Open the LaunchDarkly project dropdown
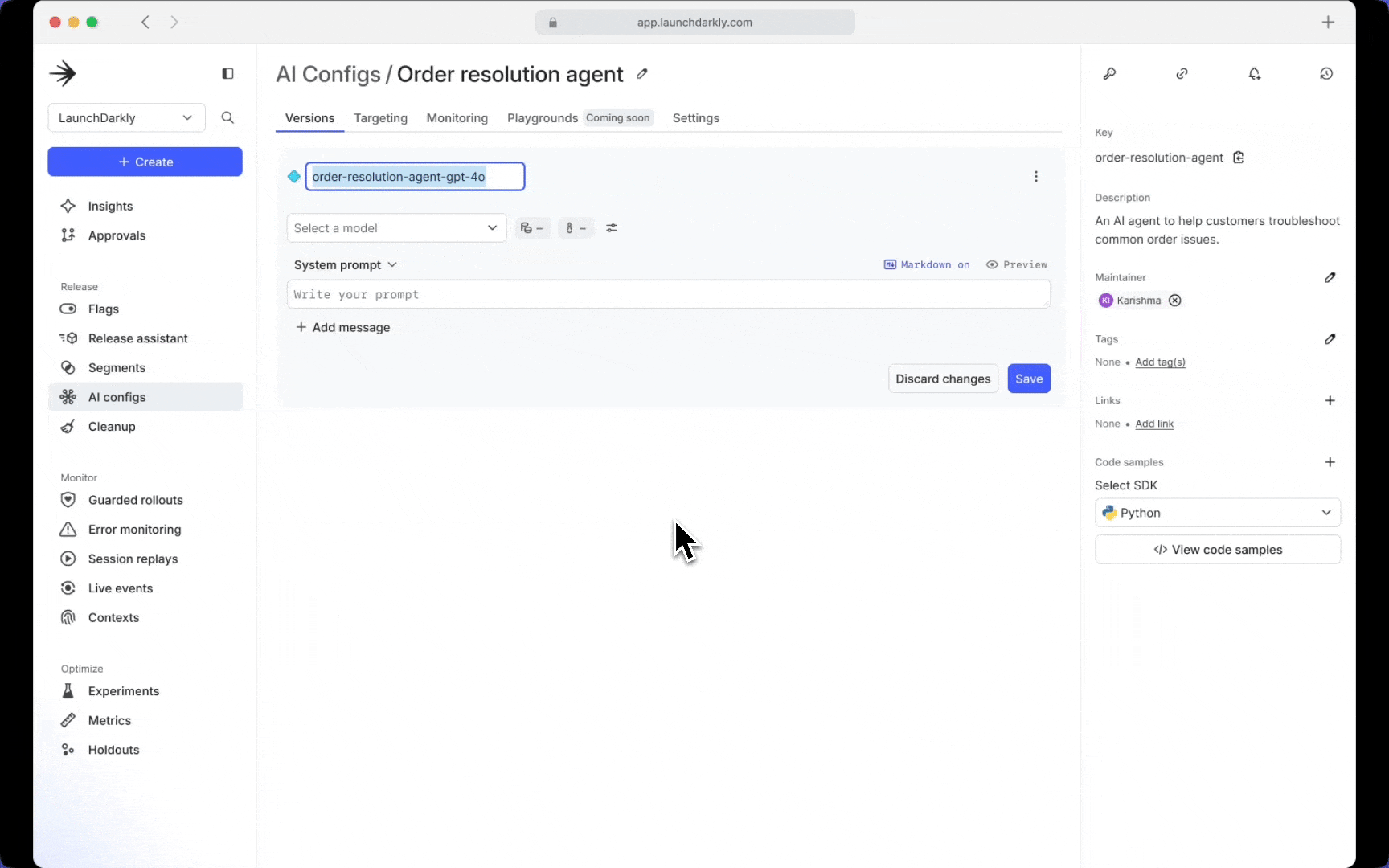 coord(126,118)
